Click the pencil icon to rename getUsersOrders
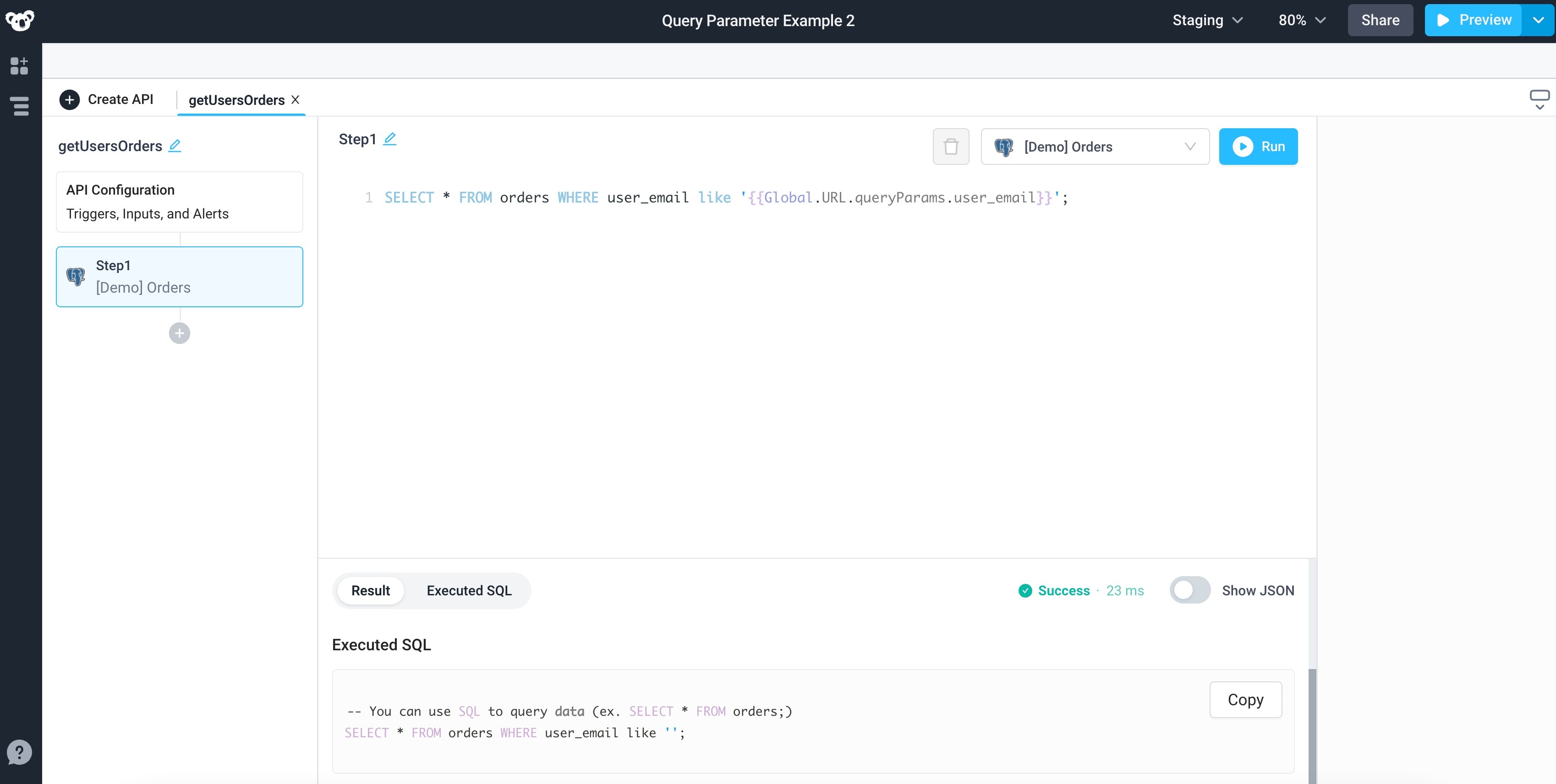The width and height of the screenshot is (1556, 784). tap(175, 146)
